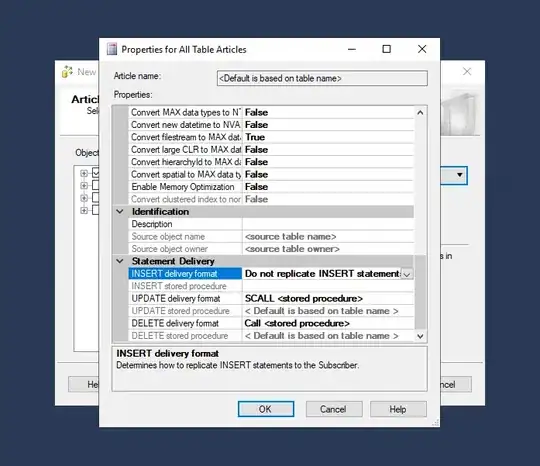
Task: Tick the second object checkbox in wizard tree
Action: coord(95,185)
